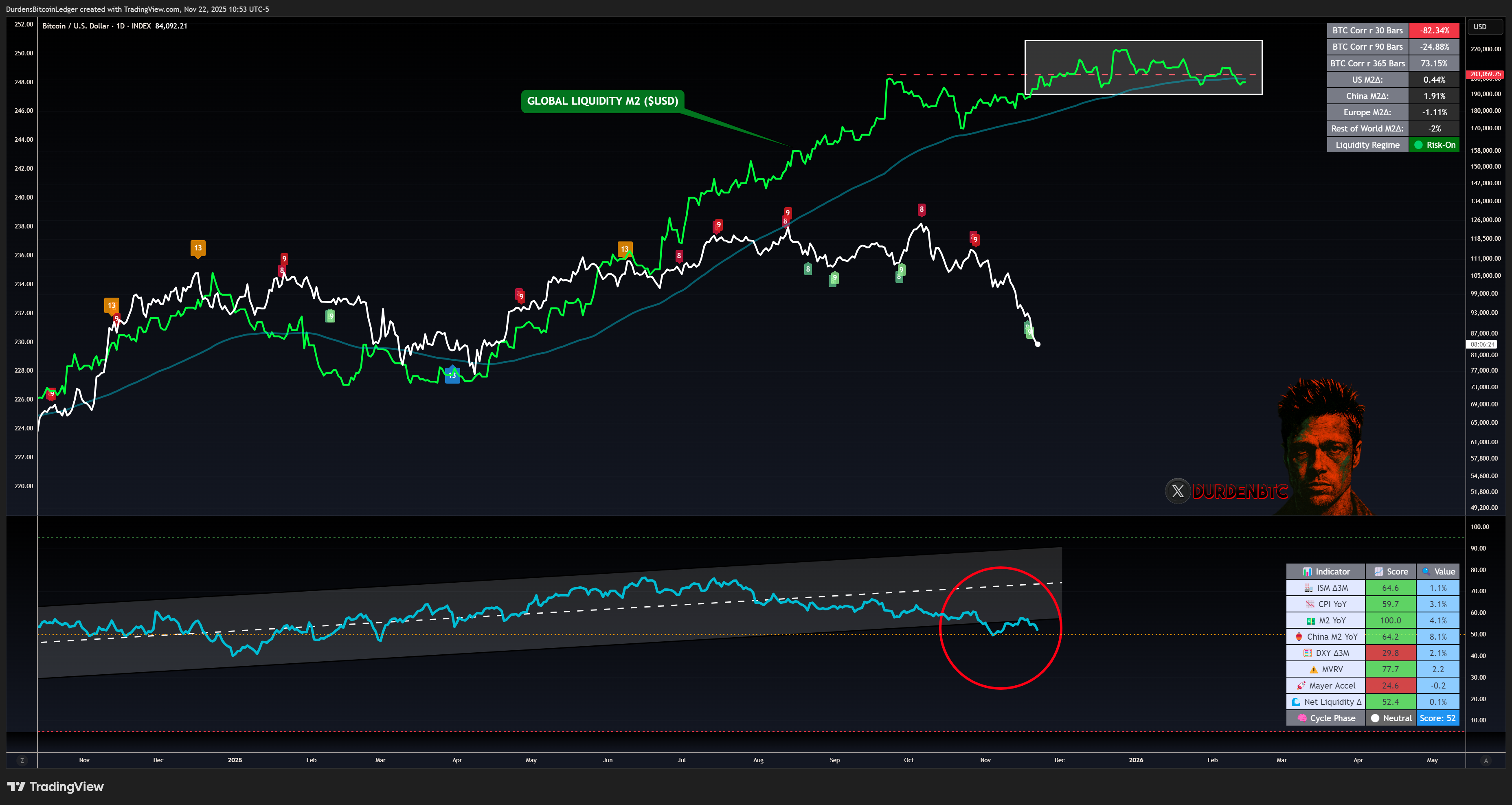The width and height of the screenshot is (1512, 805).
Task: Click the X logo beside DURDENBTC
Action: pyautogui.click(x=1177, y=491)
